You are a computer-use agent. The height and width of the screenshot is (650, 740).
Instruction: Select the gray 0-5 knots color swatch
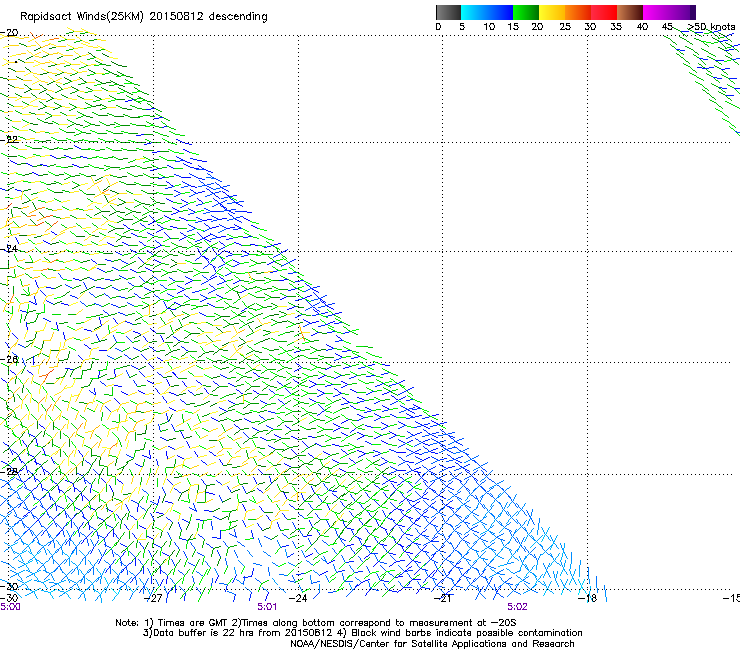(x=448, y=12)
